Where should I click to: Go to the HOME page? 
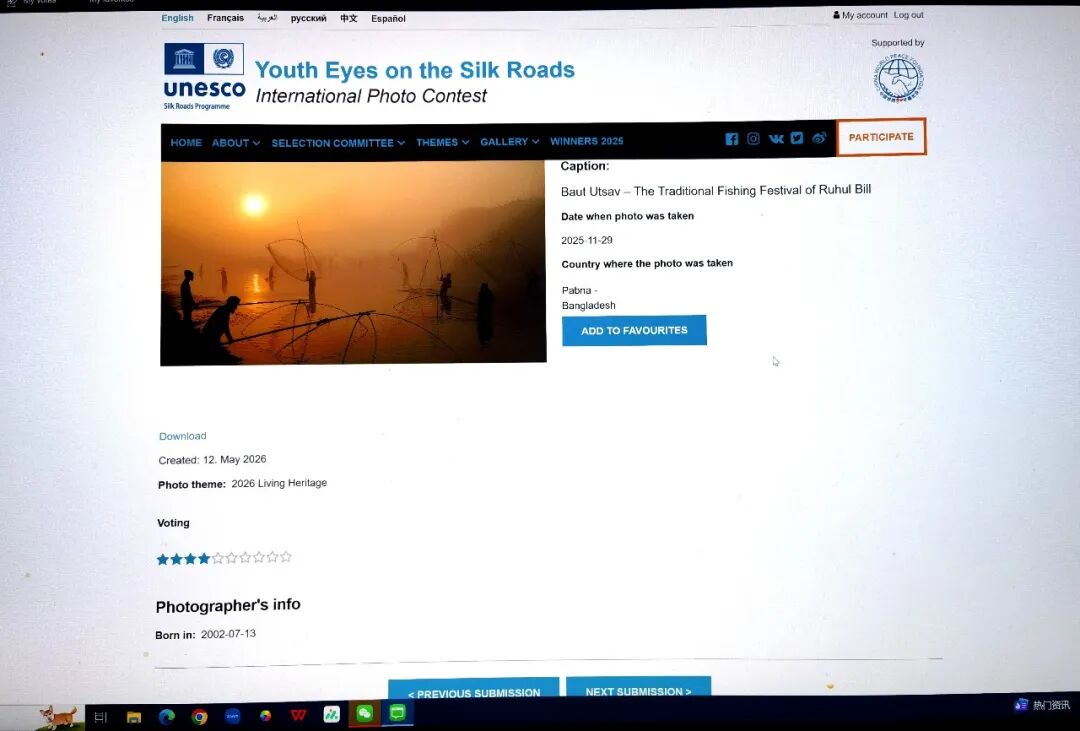pos(186,143)
